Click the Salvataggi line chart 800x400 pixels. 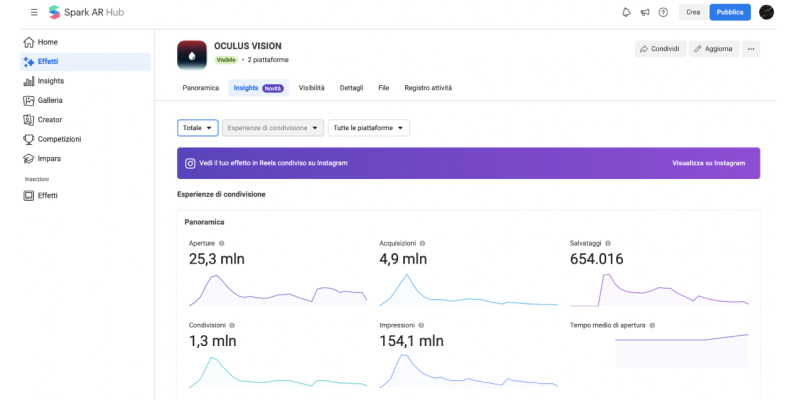pos(659,290)
